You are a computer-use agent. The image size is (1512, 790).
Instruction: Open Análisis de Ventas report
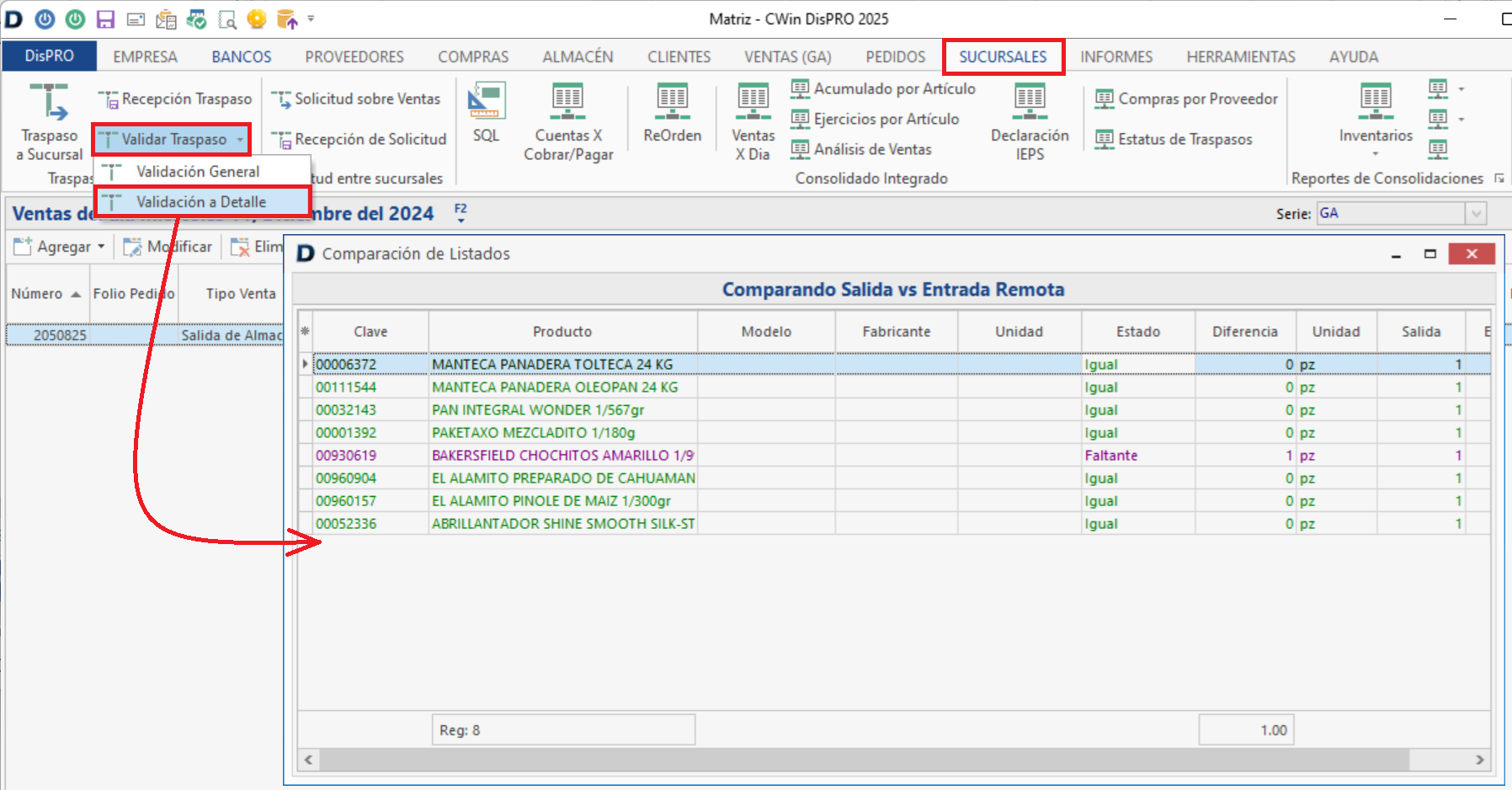pos(861,149)
